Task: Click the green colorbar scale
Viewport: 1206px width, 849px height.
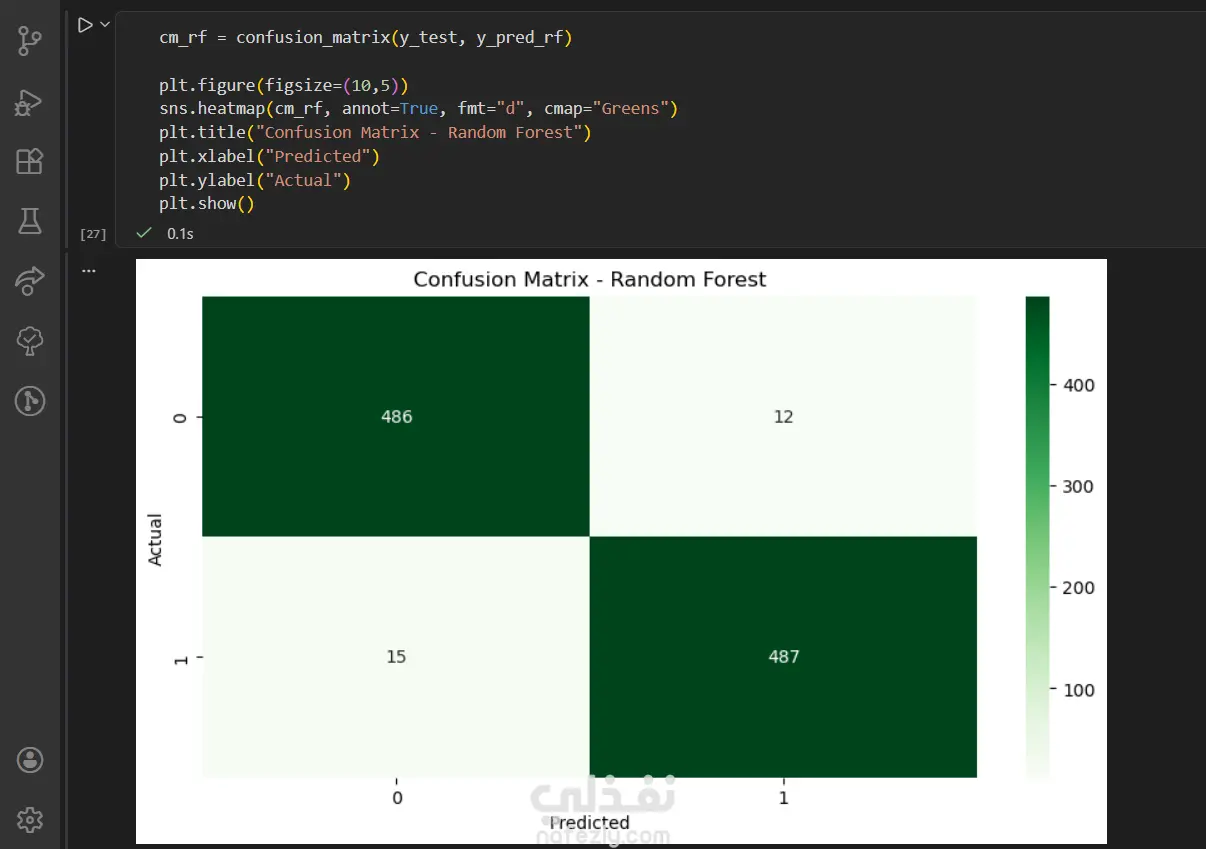Action: [1038, 537]
